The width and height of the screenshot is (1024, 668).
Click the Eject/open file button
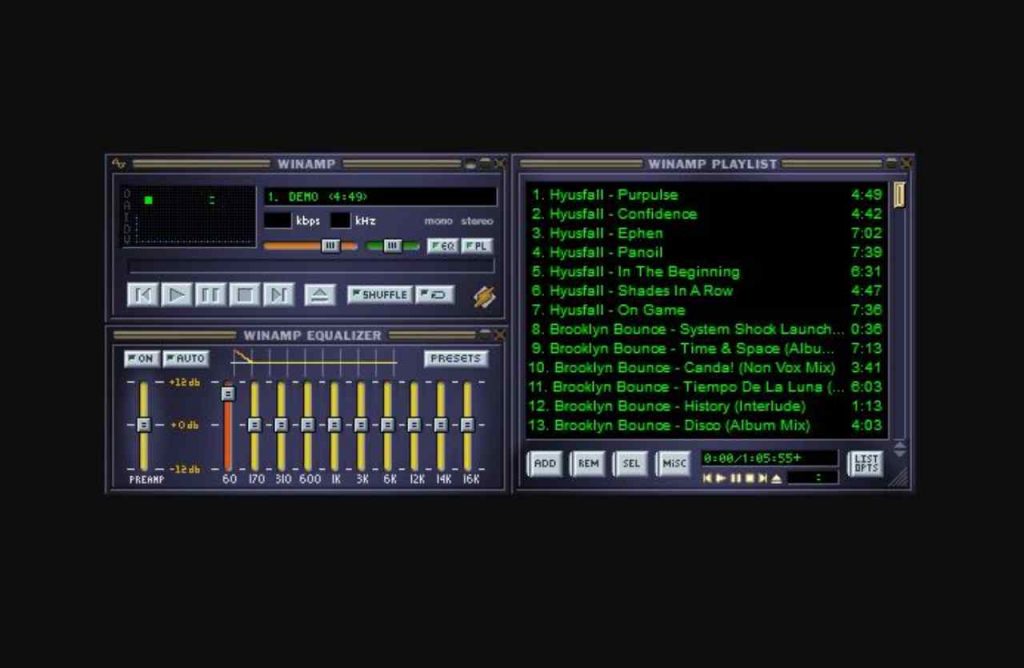coord(320,295)
